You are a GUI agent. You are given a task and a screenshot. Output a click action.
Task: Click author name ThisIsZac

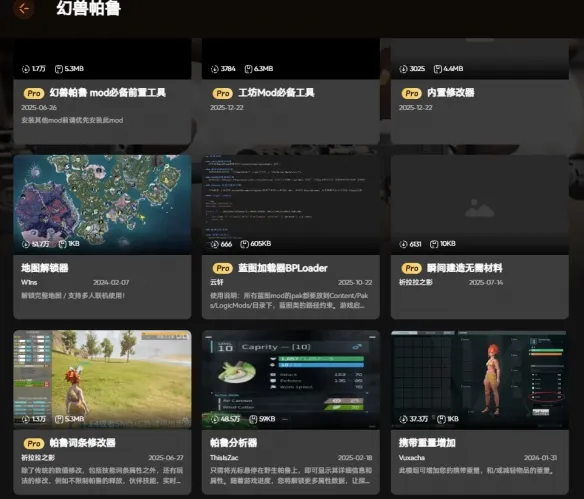(x=224, y=458)
